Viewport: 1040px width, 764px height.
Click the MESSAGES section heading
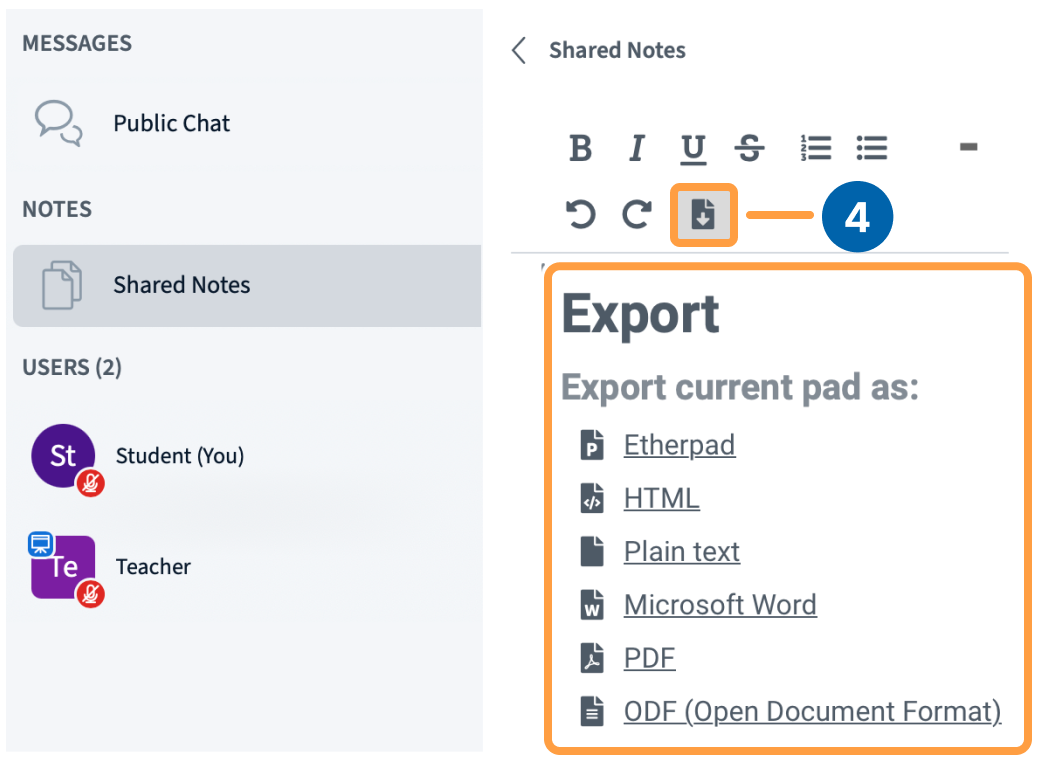(x=77, y=44)
